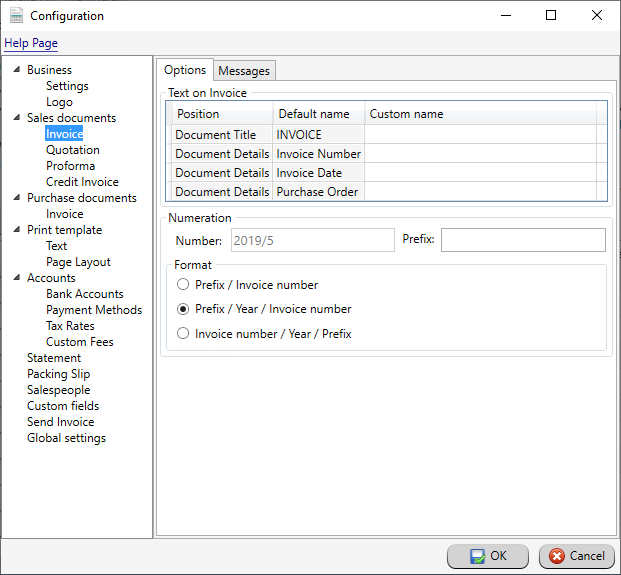Select Send Invoice item

(x=60, y=422)
